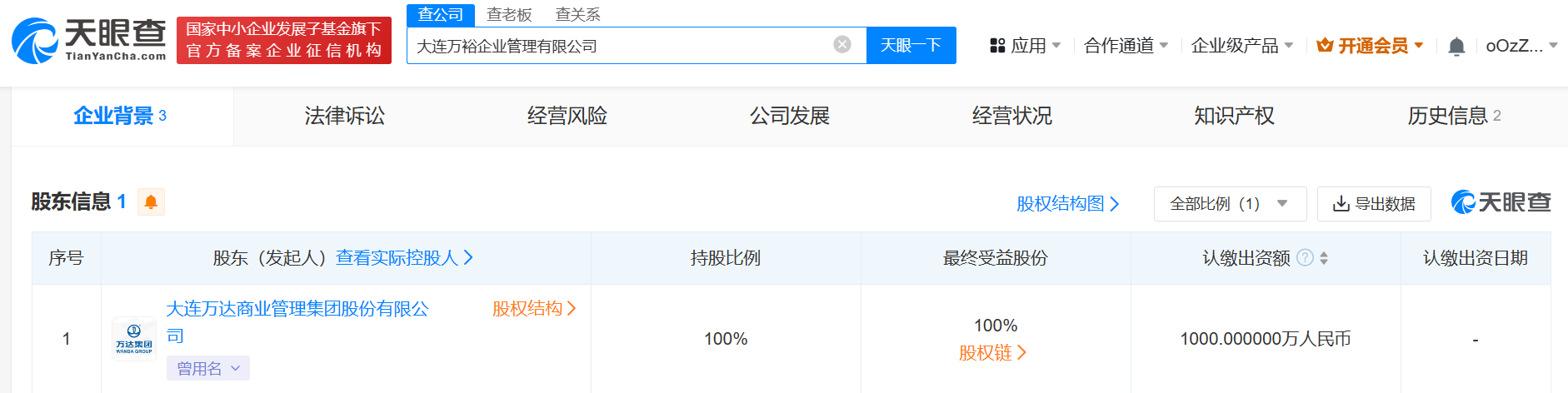1568x393 pixels.
Task: Expand the 合作通道 dropdown
Action: click(1126, 46)
